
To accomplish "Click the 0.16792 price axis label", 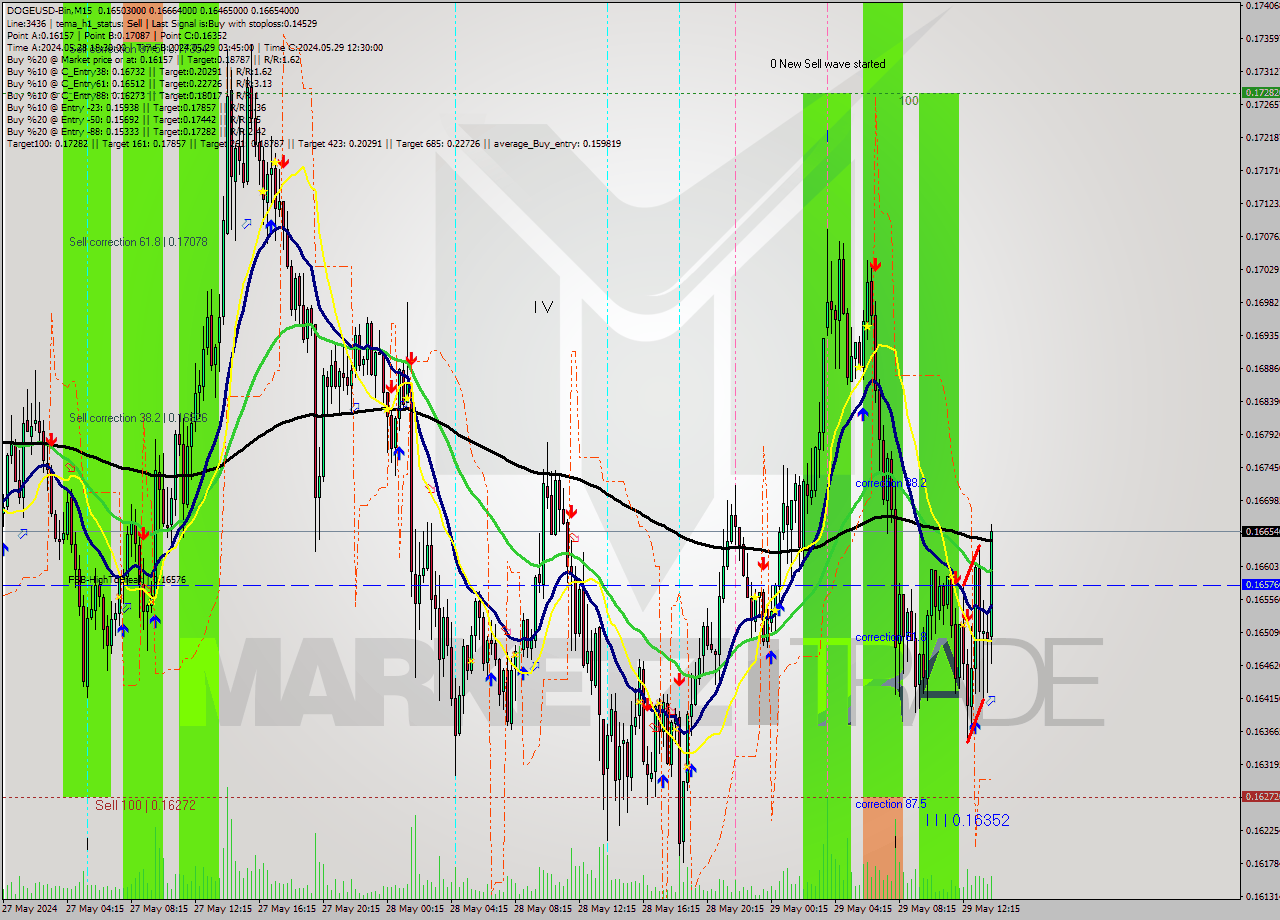I will [1263, 434].
